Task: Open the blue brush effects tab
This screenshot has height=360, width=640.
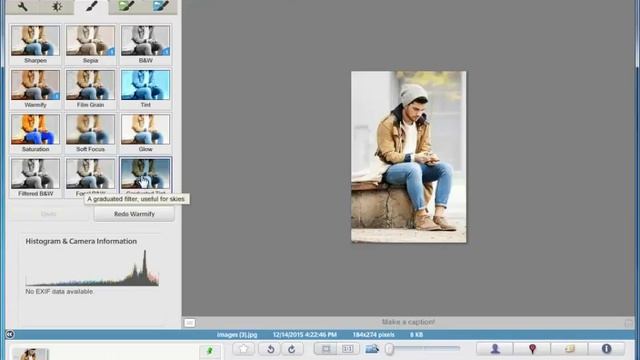Action: (x=160, y=7)
